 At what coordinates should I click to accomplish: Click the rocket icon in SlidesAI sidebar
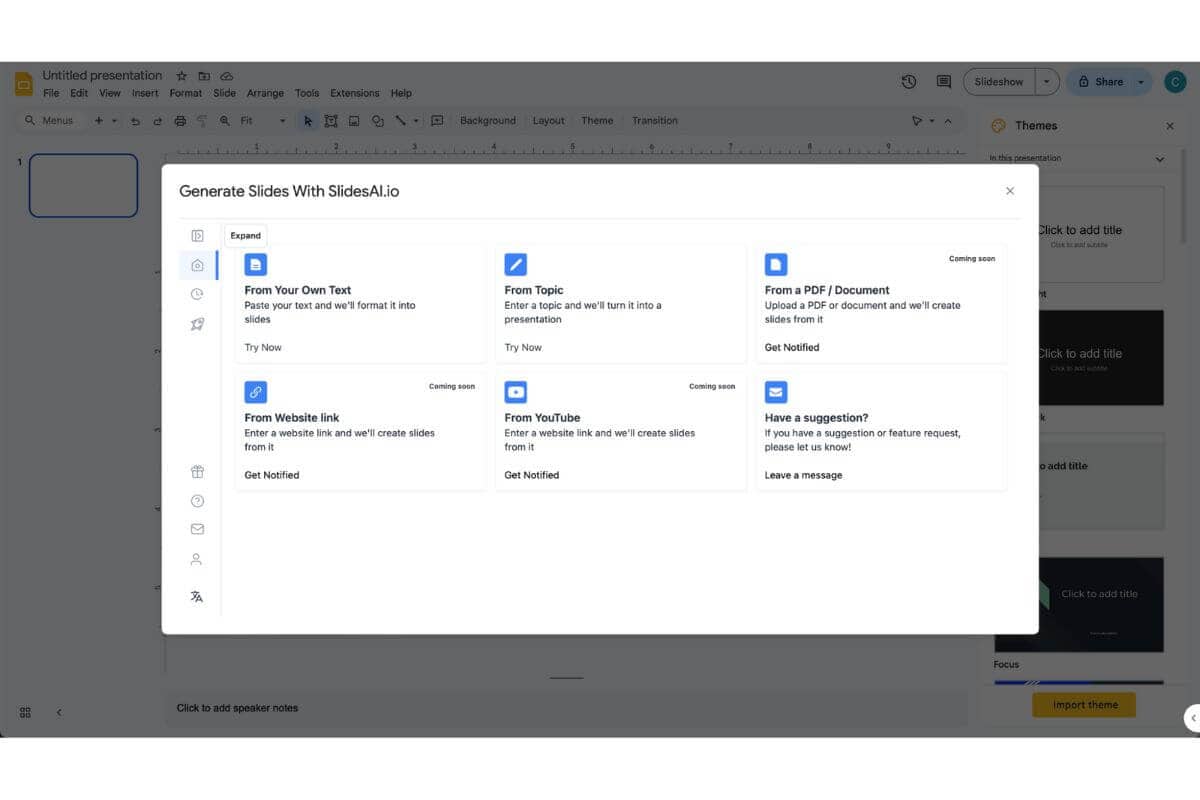197,324
